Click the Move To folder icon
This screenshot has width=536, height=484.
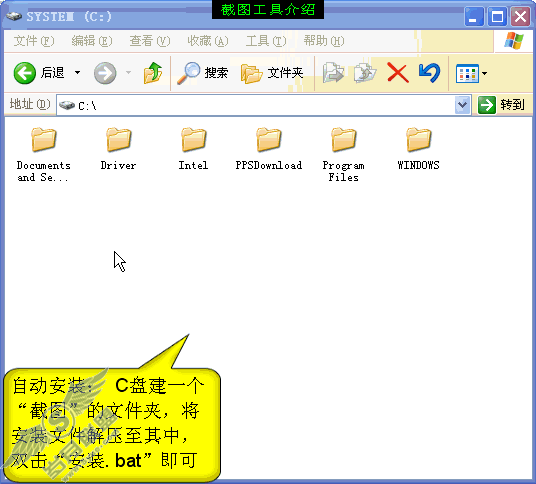(333, 73)
